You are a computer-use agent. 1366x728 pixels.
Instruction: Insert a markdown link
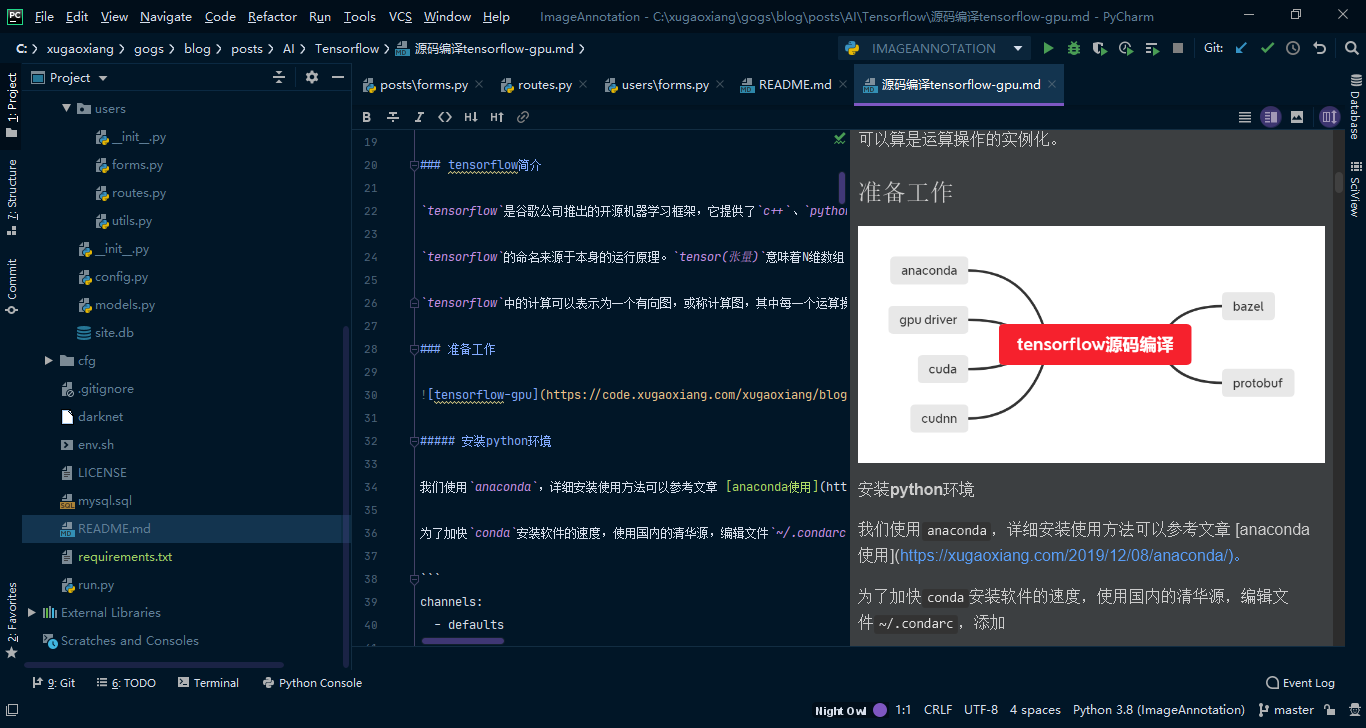523,117
